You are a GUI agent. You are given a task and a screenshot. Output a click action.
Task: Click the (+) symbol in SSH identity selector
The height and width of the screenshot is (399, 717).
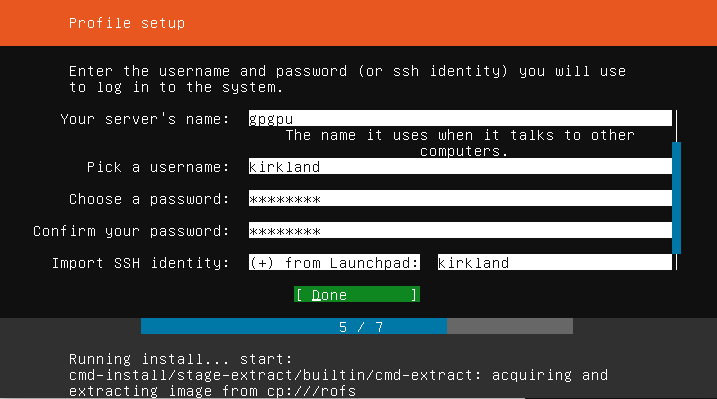[262, 263]
